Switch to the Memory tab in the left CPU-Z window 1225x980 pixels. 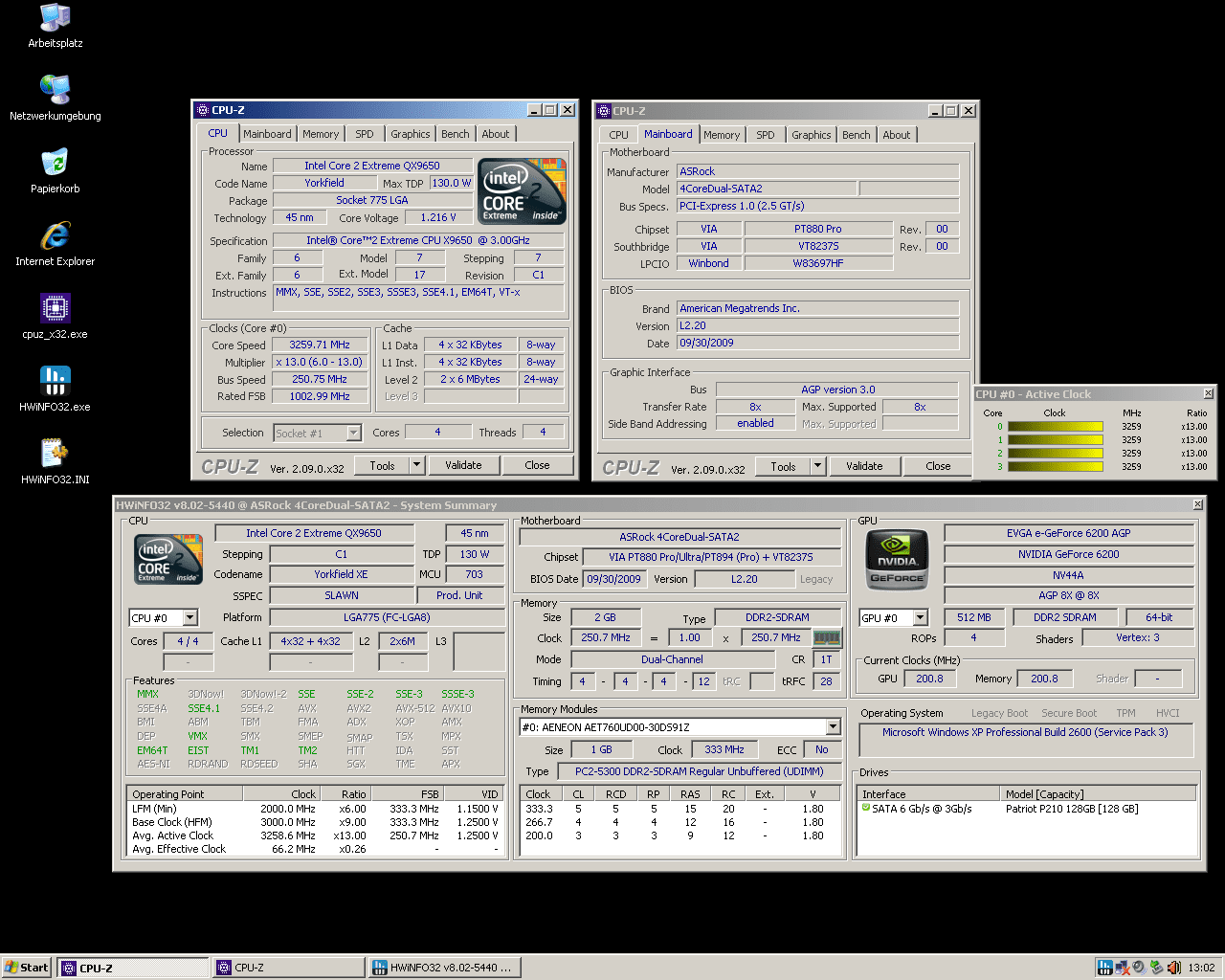click(321, 134)
